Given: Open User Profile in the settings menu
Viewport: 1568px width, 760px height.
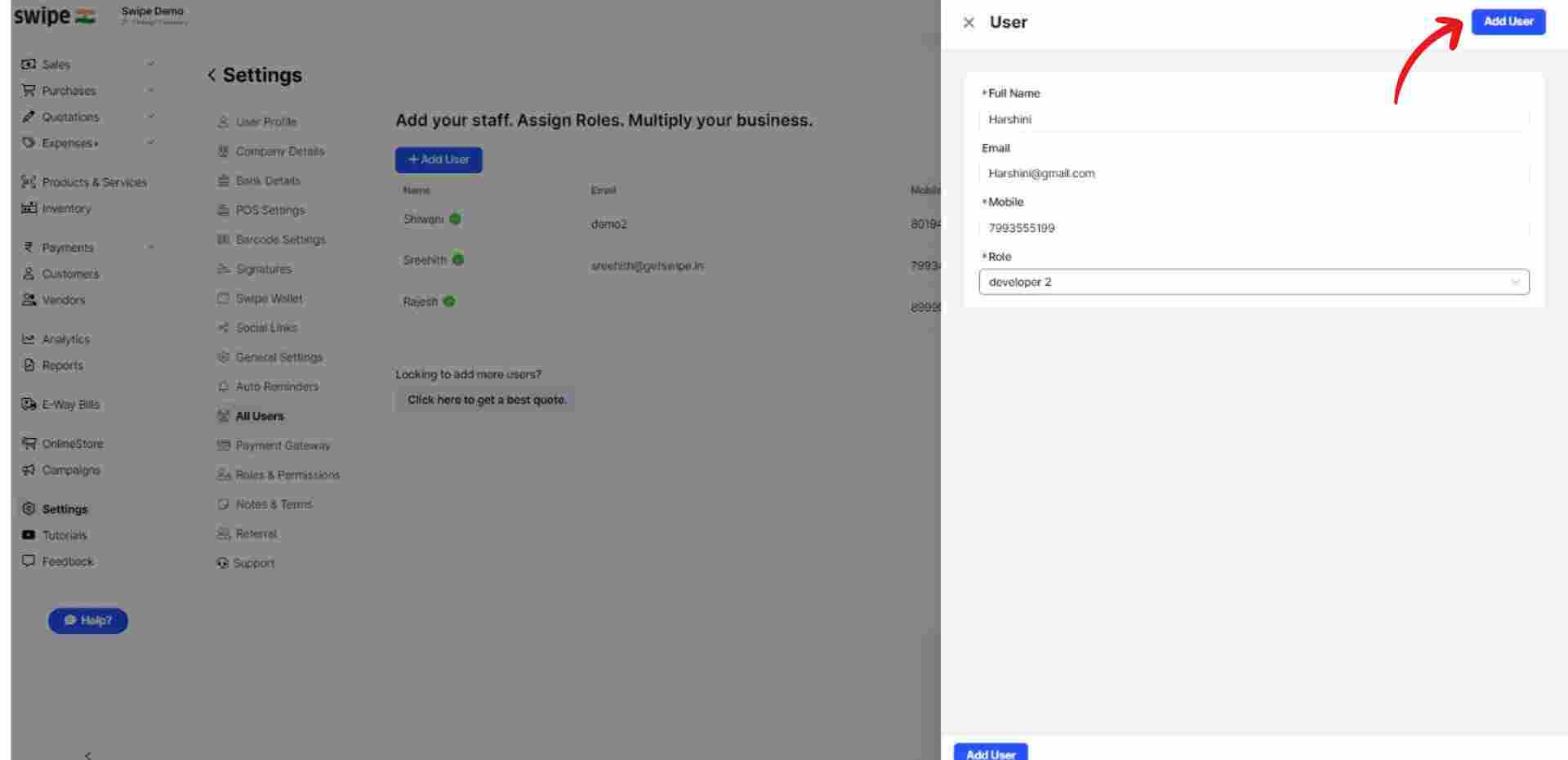Looking at the screenshot, I should click(x=257, y=122).
